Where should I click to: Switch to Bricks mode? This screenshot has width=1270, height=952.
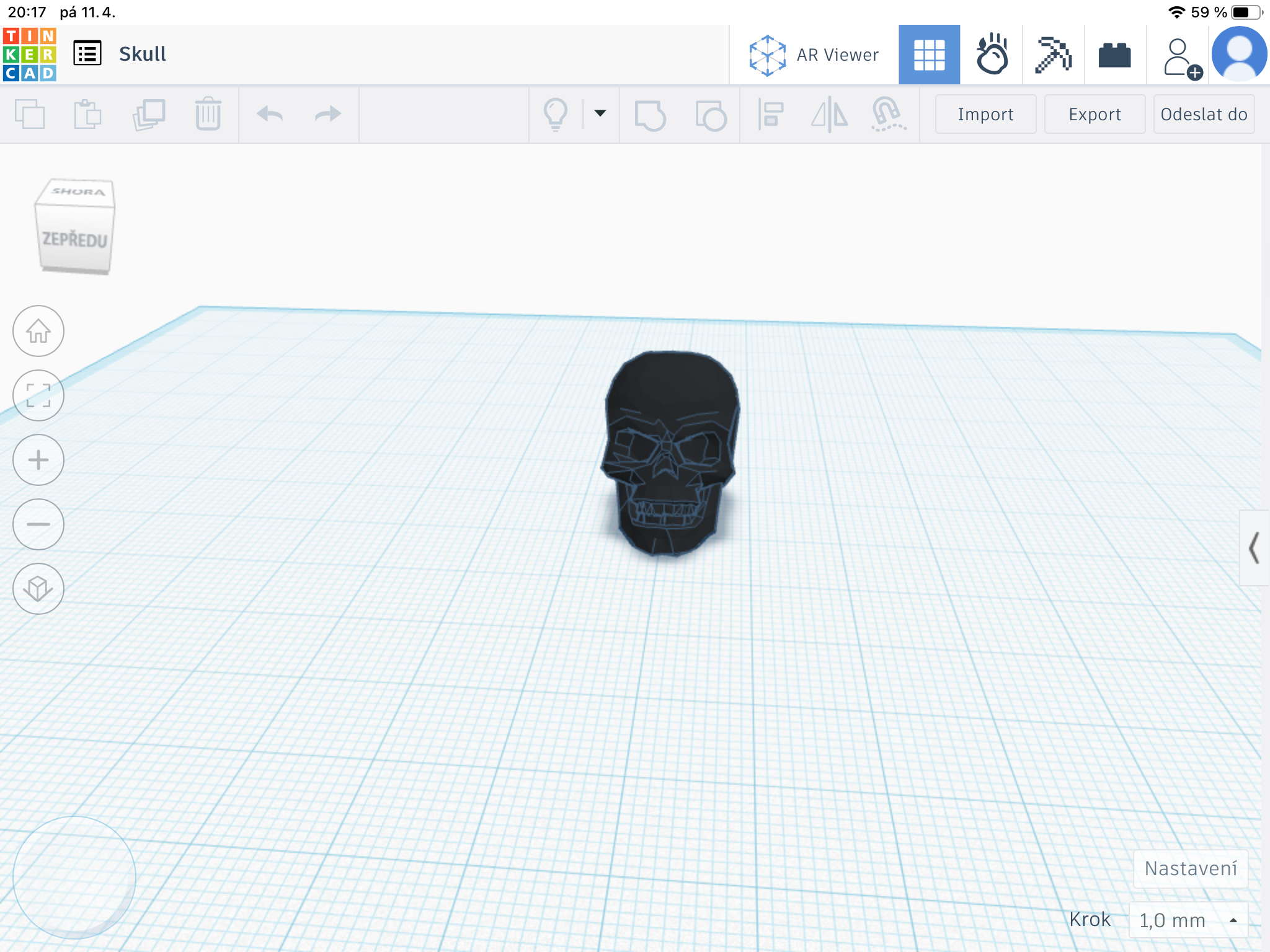tap(1114, 55)
